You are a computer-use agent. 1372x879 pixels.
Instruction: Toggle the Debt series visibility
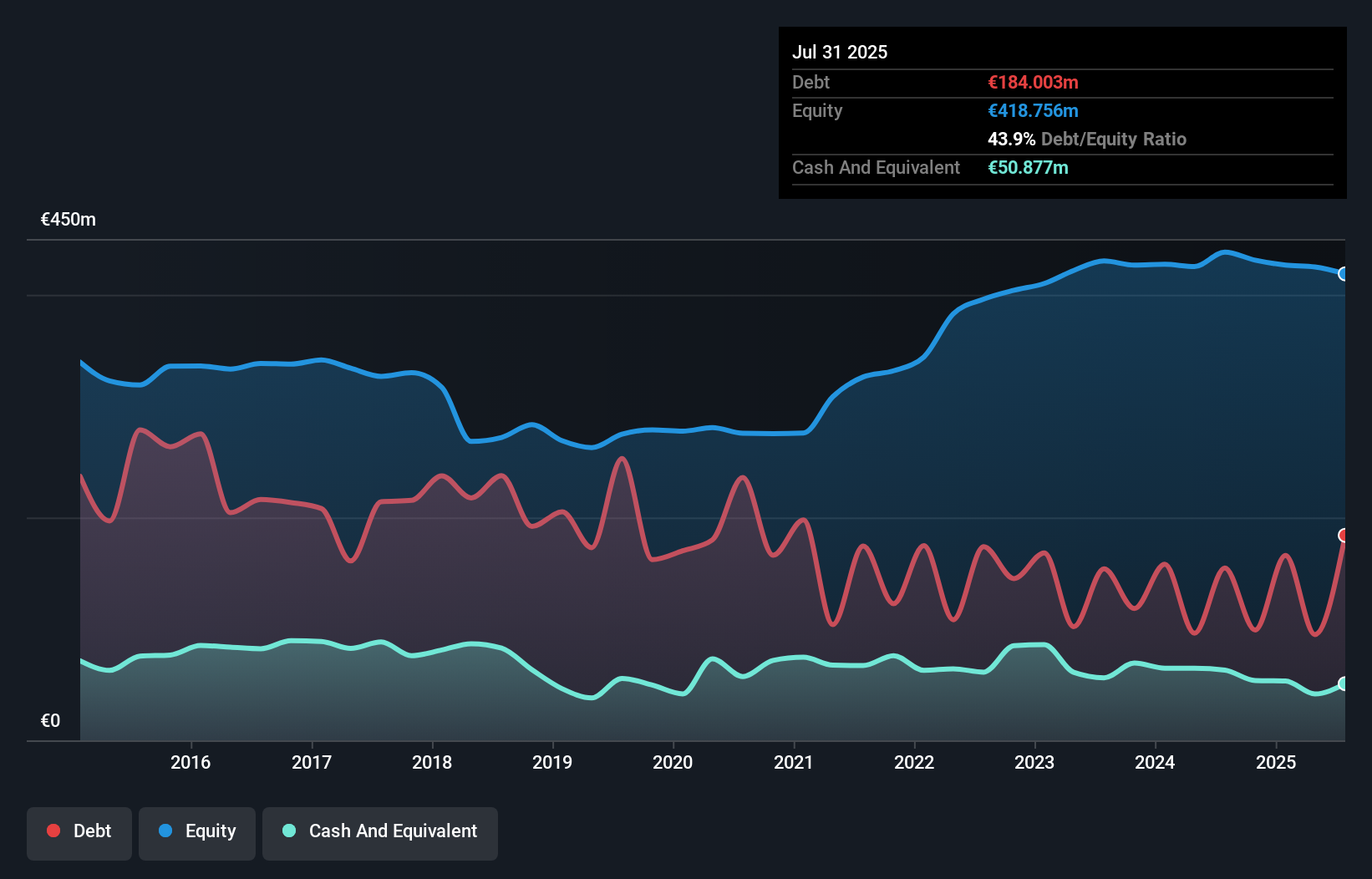tap(79, 831)
